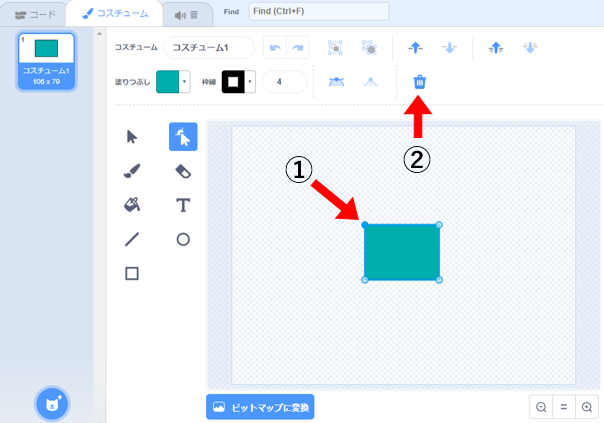
Task: Select the Rectangle tool
Action: (132, 274)
